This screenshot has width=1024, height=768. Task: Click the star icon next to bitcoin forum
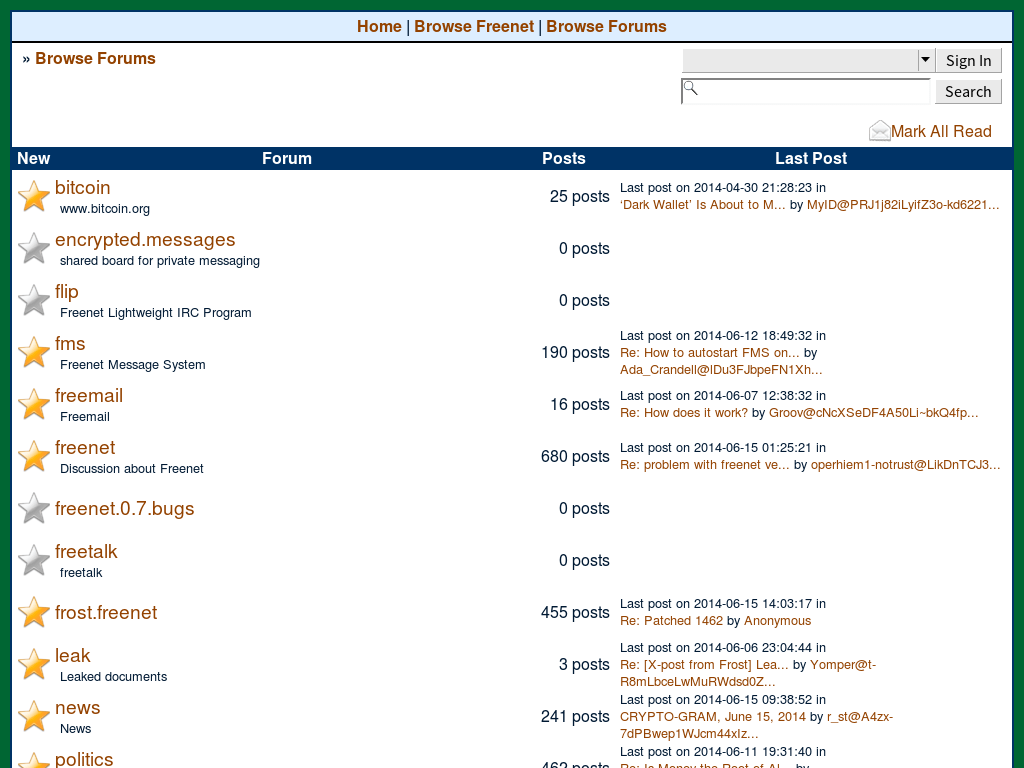(33, 196)
